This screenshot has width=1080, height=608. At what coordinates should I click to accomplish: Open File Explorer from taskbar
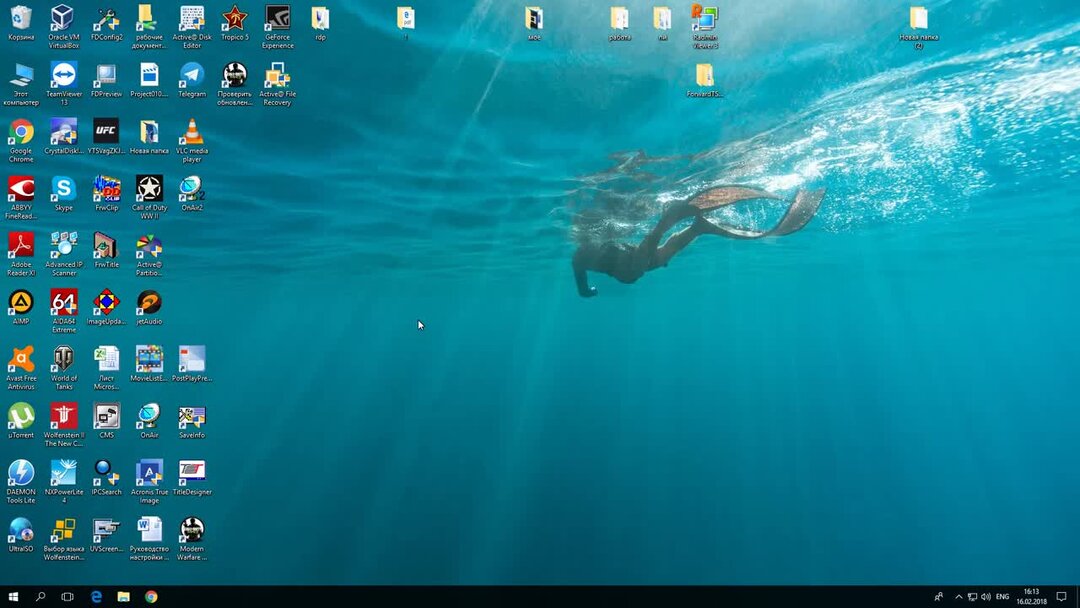123,596
